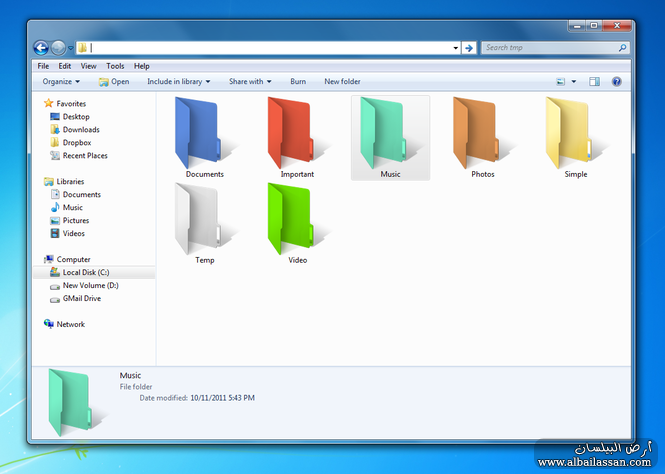Click the Forward navigation arrow
This screenshot has width=665, height=474.
58,48
